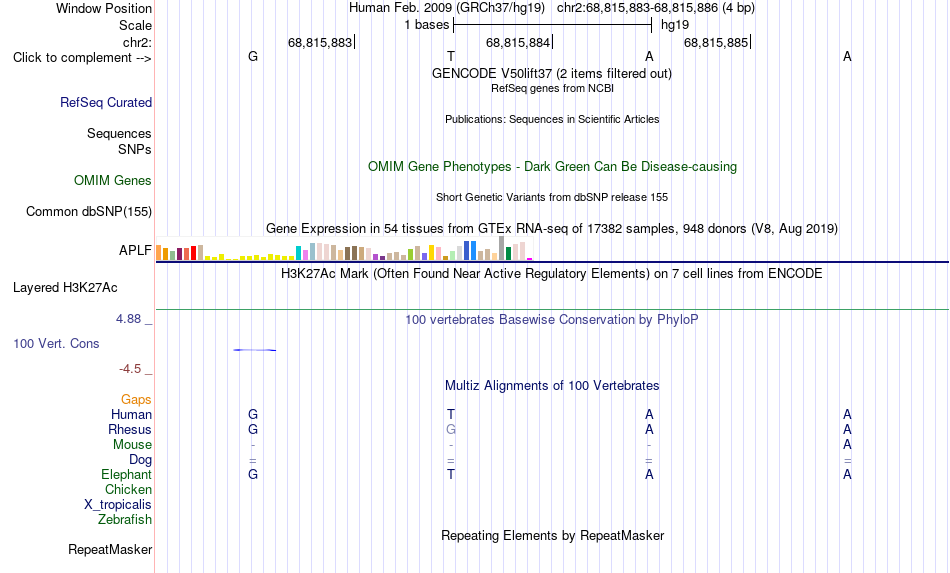Select the Rhesus species label
Viewport: 950px width, 573px height.
pyautogui.click(x=130, y=429)
